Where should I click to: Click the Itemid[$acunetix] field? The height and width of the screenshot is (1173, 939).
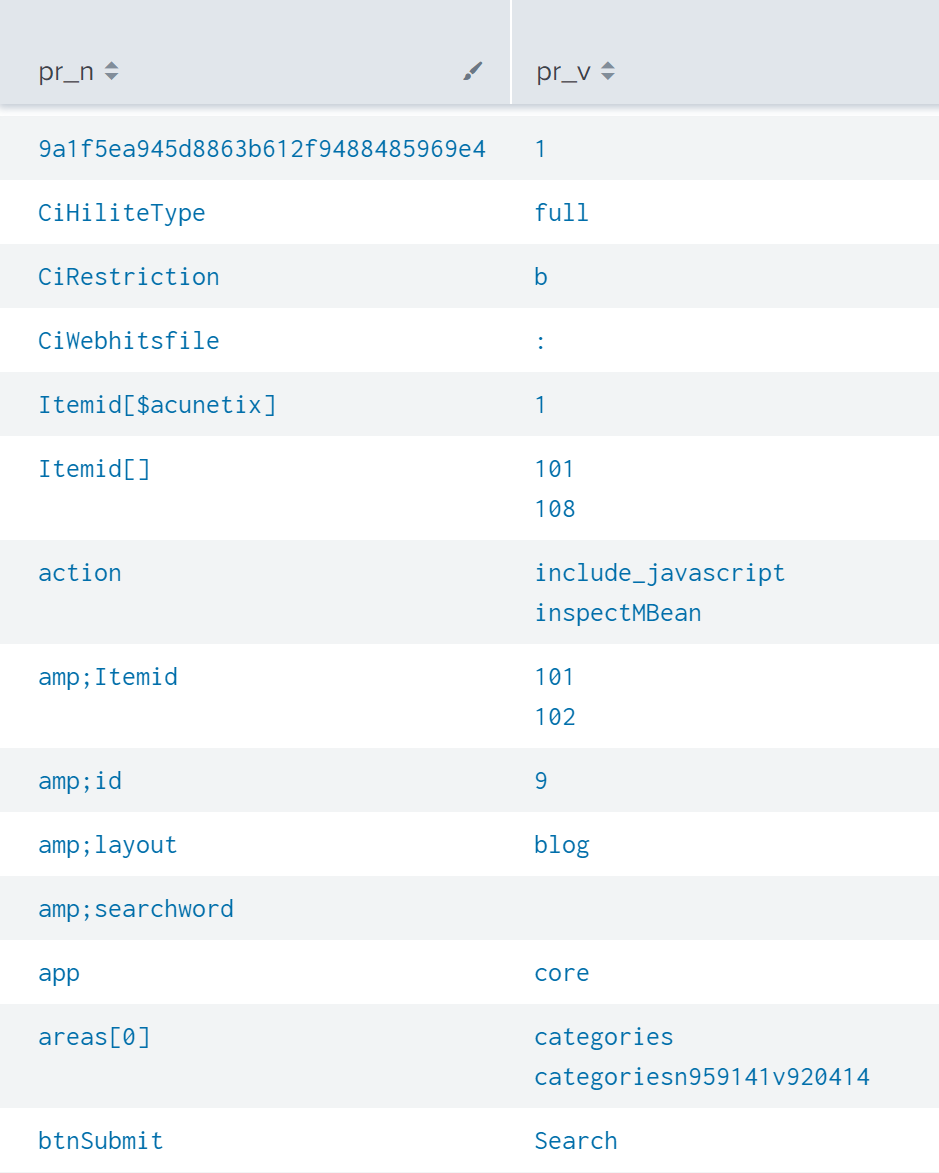(x=157, y=405)
